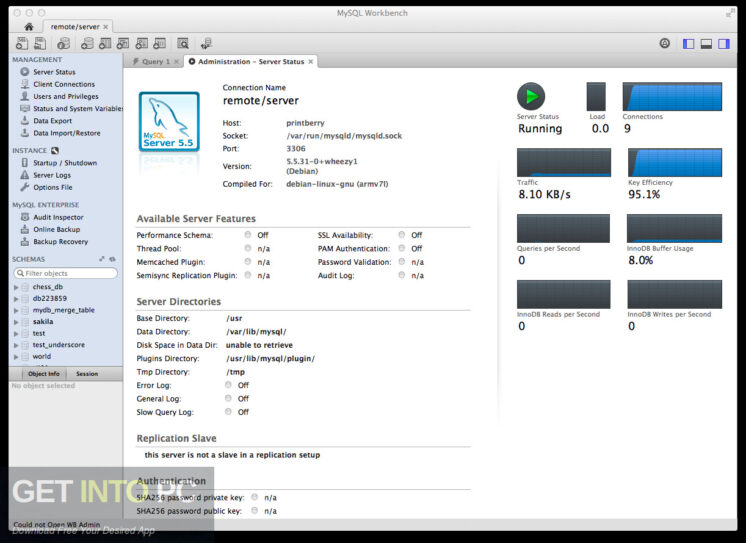
Task: Close the remote/server connection tab
Action: 106,27
